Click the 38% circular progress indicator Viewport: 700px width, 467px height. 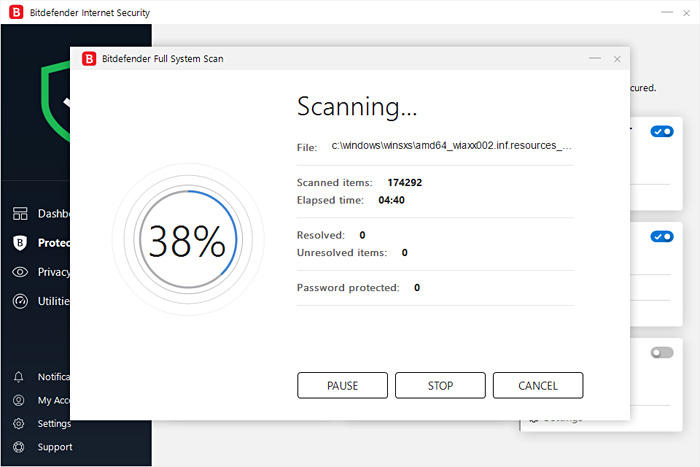point(187,241)
